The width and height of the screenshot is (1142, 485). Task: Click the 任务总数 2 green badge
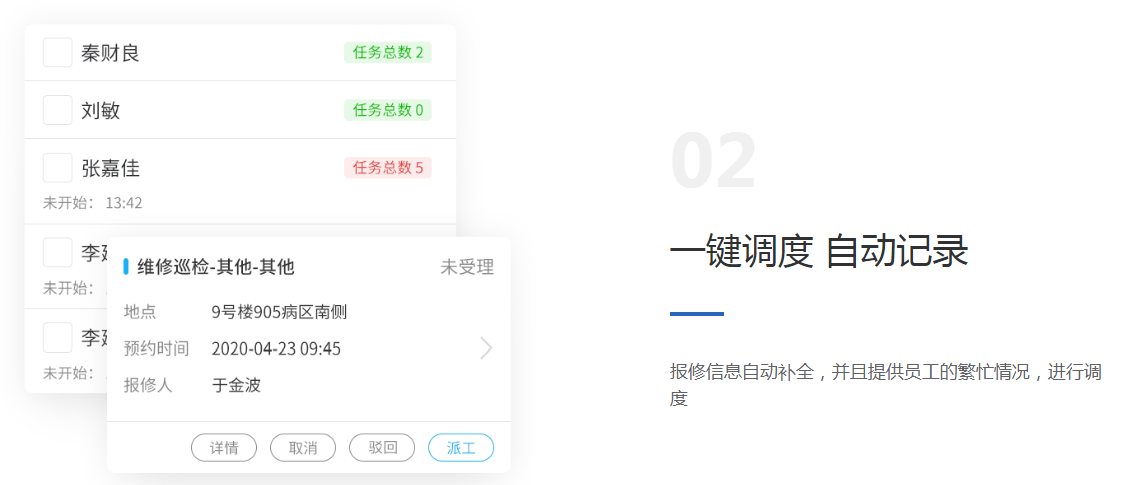click(388, 52)
